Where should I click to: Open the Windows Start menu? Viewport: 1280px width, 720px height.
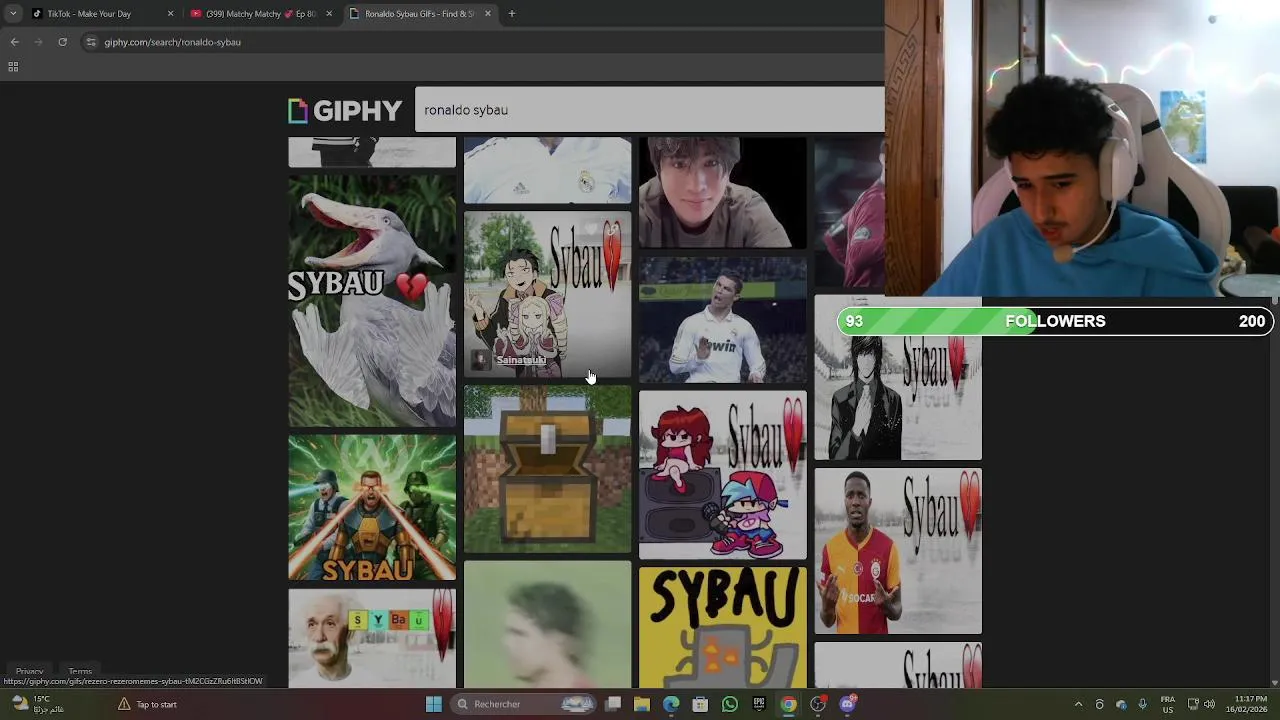point(434,704)
